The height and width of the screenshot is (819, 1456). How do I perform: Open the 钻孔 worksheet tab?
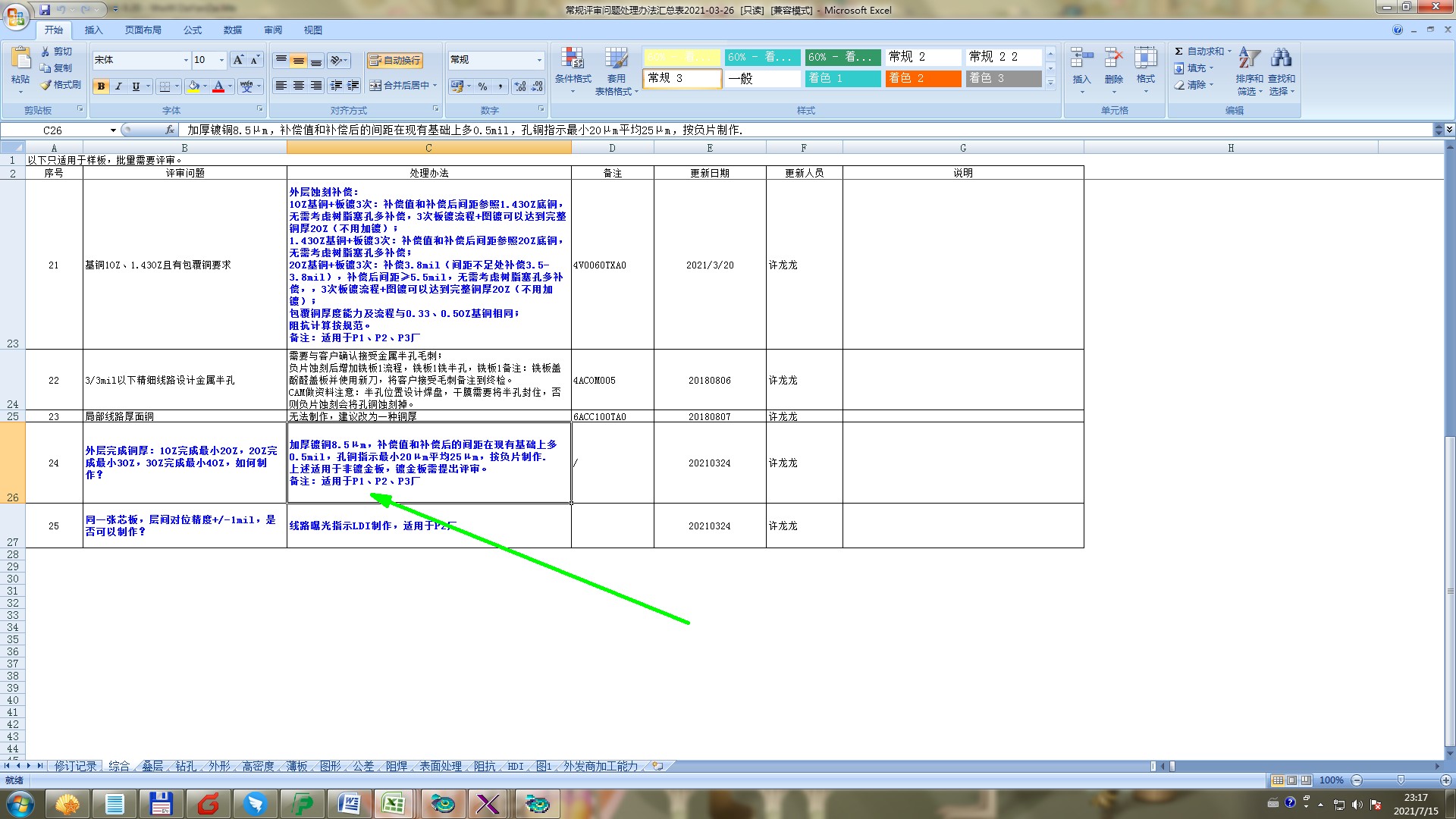coord(186,766)
